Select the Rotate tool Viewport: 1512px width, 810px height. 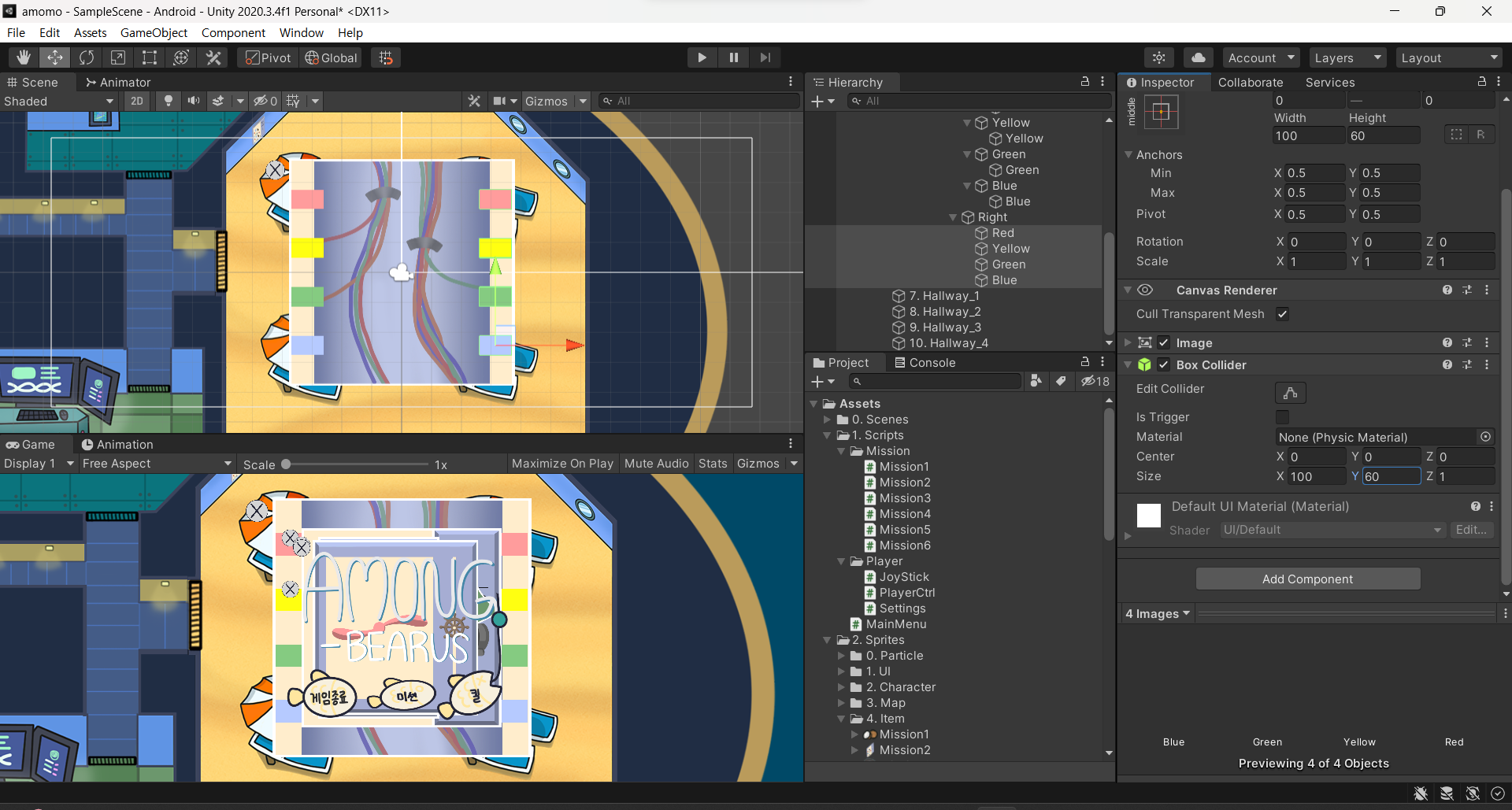click(87, 57)
